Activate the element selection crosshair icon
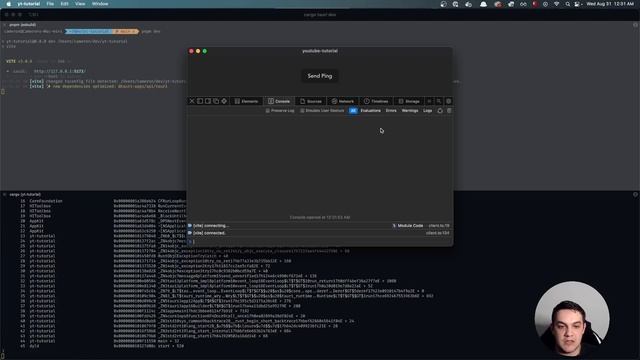Image resolution: width=640 pixels, height=360 pixels. click(x=224, y=101)
